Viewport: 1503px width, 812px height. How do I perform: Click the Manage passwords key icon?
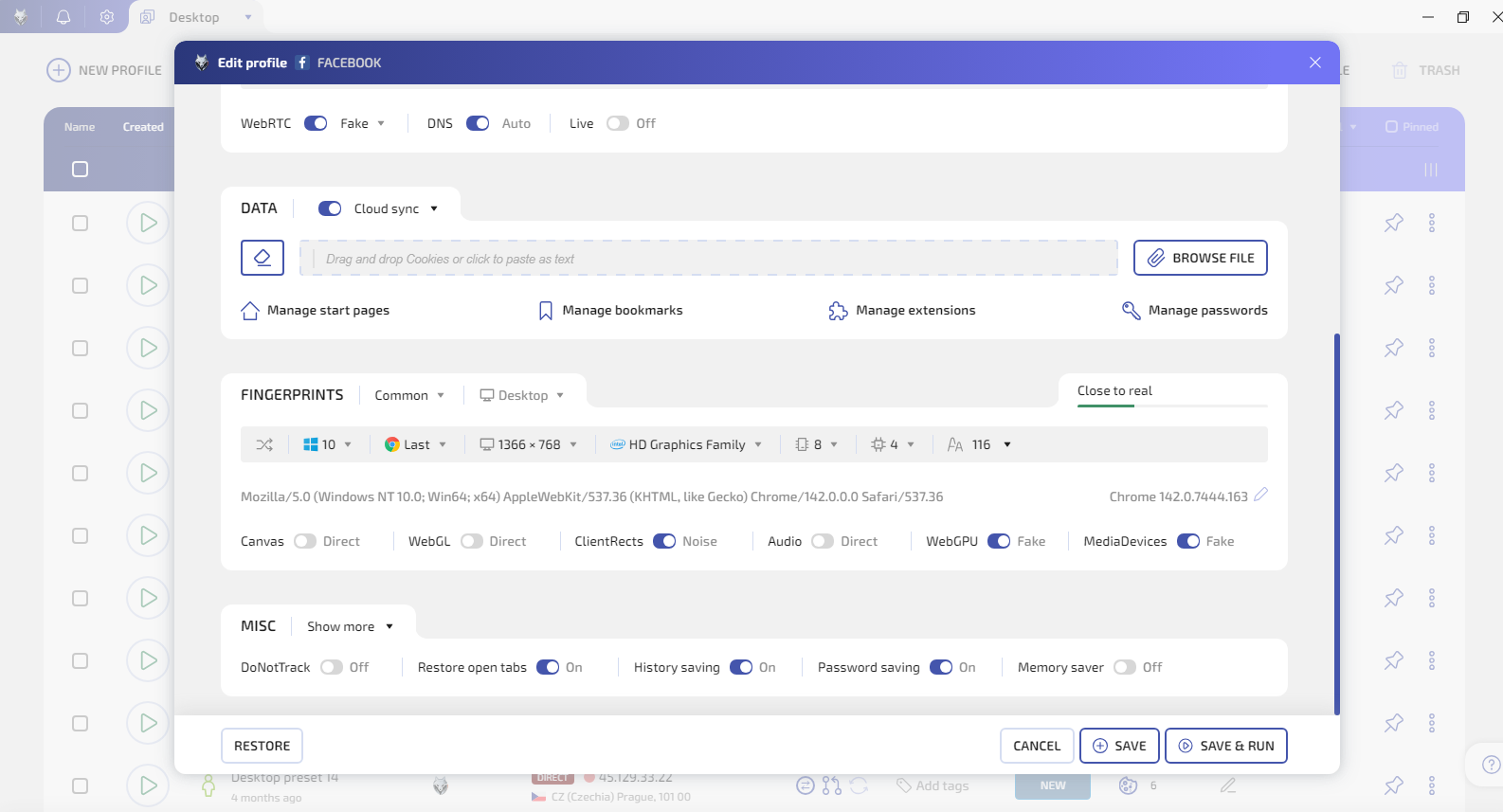point(1131,311)
